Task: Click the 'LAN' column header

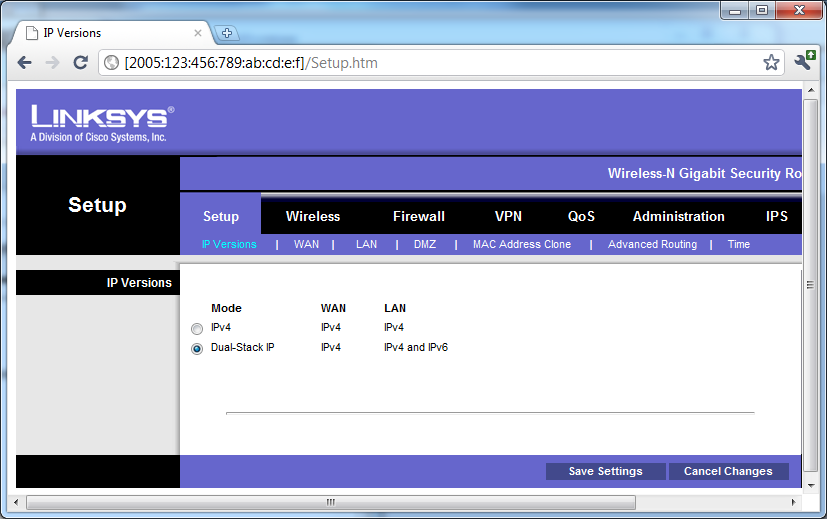Action: pos(395,308)
